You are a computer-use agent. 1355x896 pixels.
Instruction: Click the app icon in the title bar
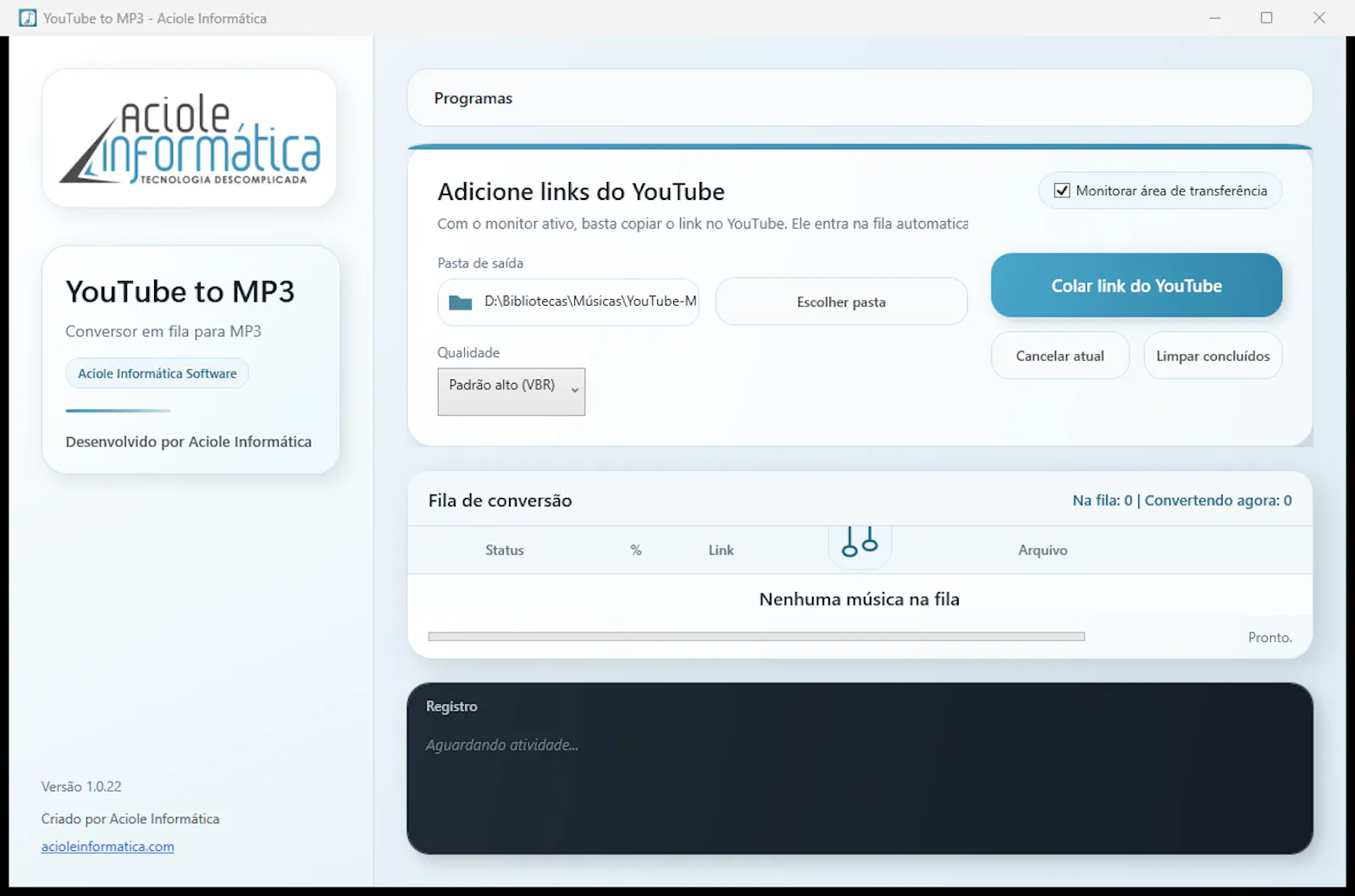pyautogui.click(x=28, y=18)
